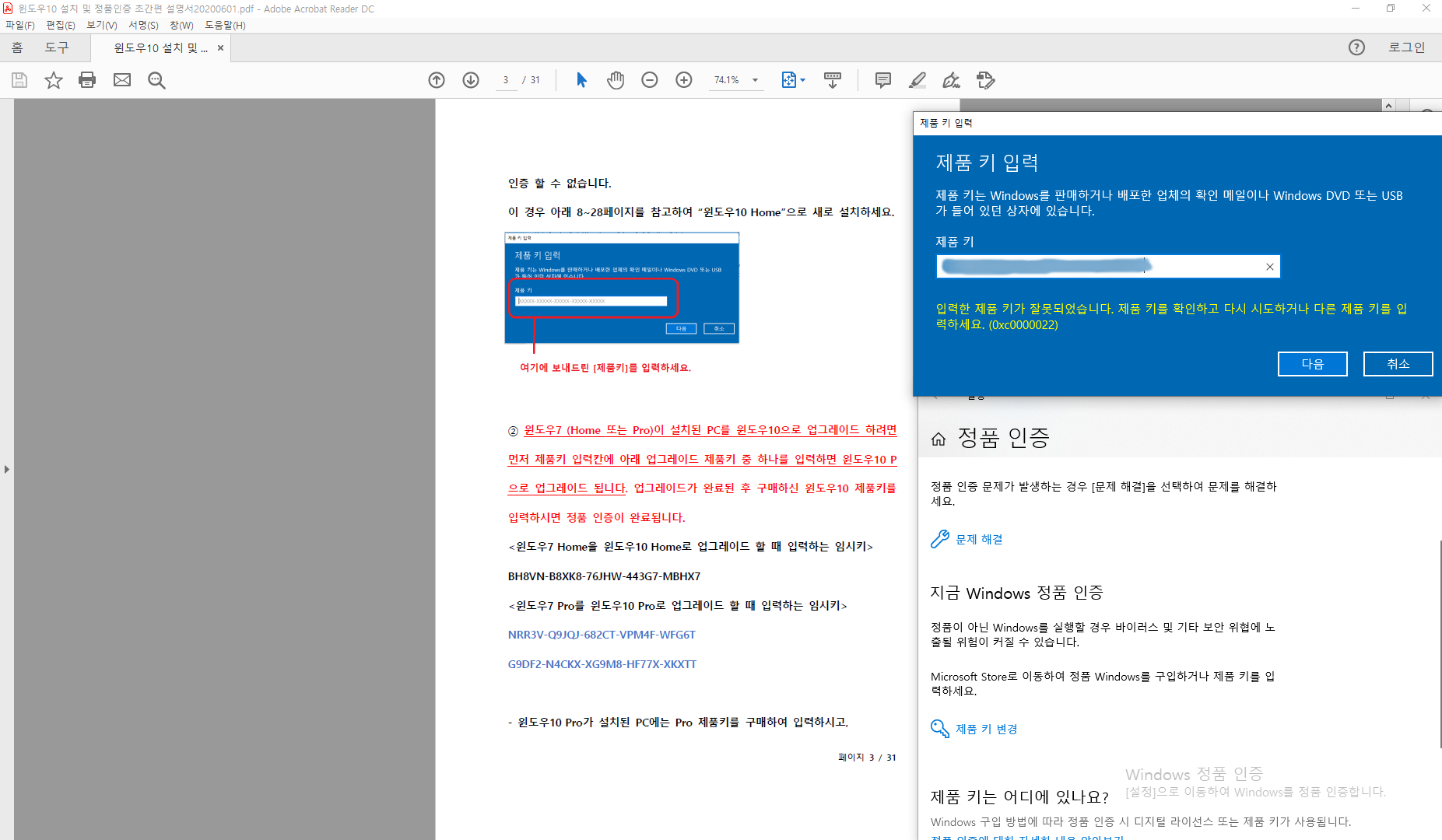1442x840 pixels.
Task: Click 취소 in product key dialog
Action: point(1398,363)
